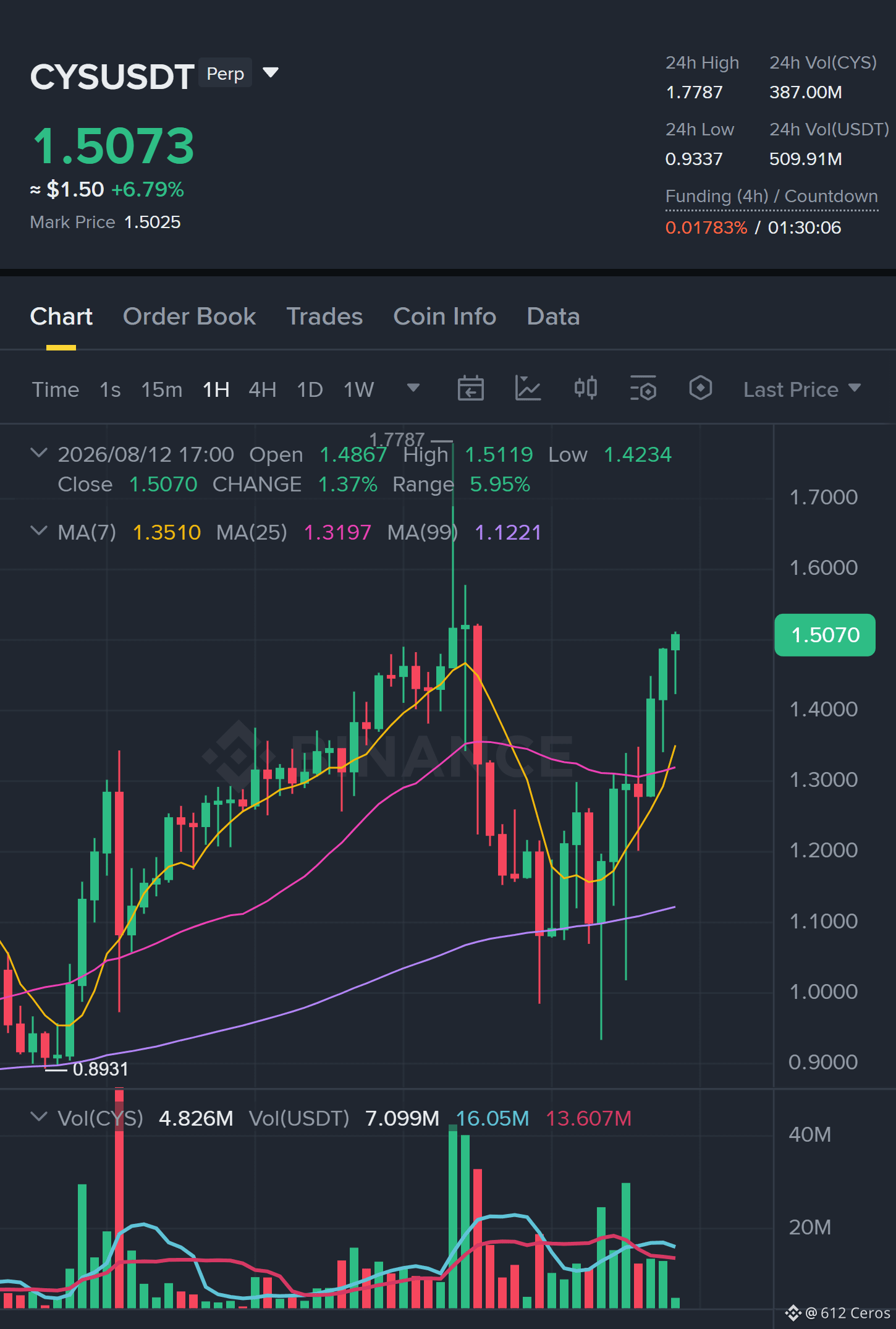Click the Perp contract badge
This screenshot has width=896, height=1329.
226,74
